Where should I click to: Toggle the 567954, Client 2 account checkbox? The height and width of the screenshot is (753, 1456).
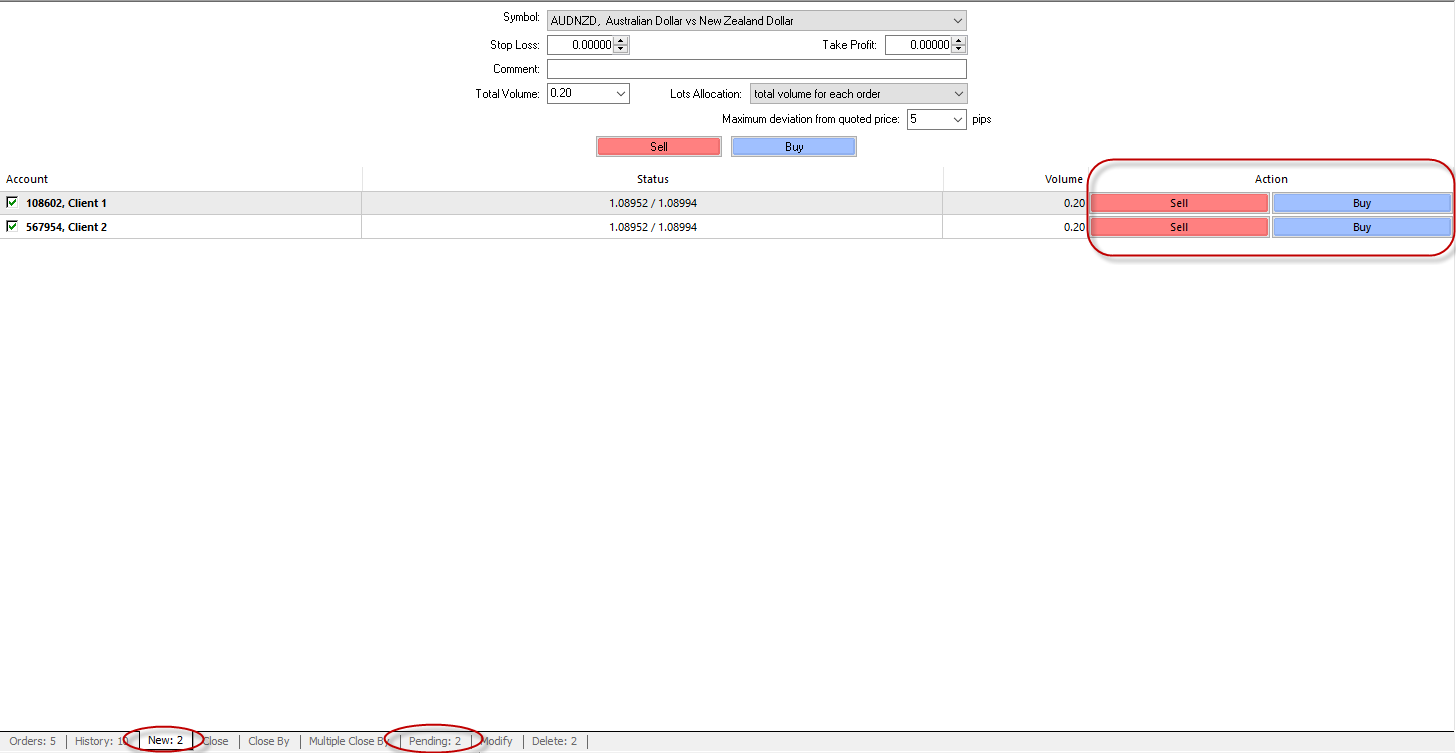point(12,226)
